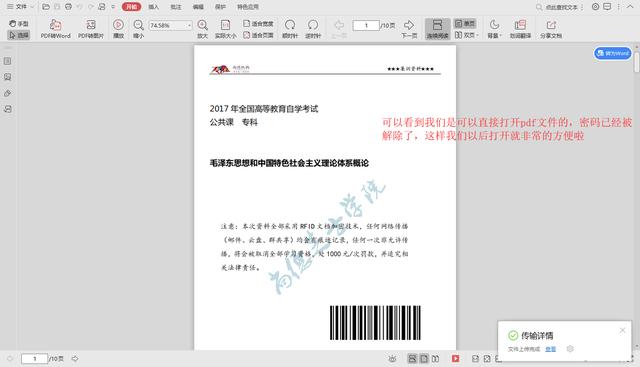Click the vertical scrollbar thumb on right

click(x=636, y=62)
